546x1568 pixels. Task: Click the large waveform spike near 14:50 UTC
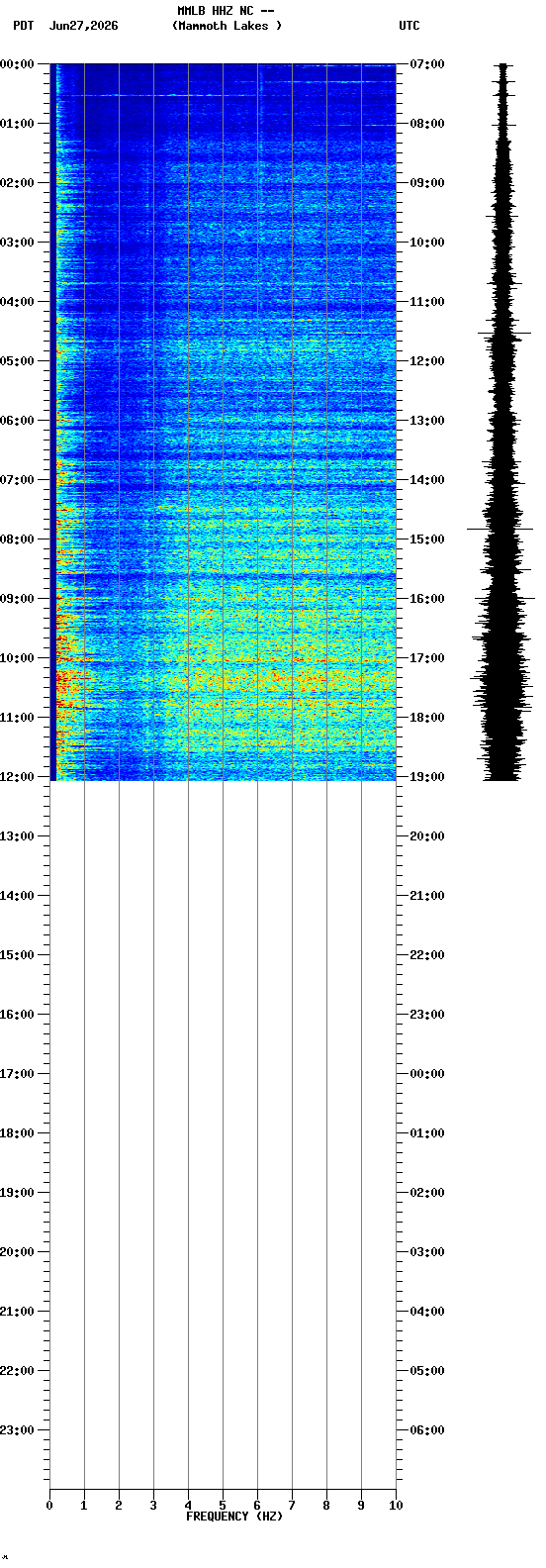point(500,530)
